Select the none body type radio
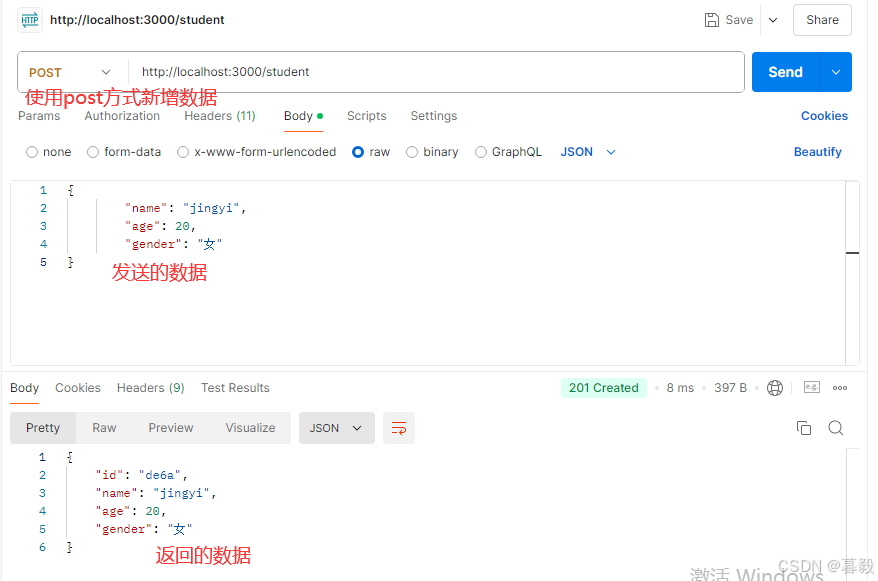Viewport: 878px width, 581px height. (x=32, y=152)
